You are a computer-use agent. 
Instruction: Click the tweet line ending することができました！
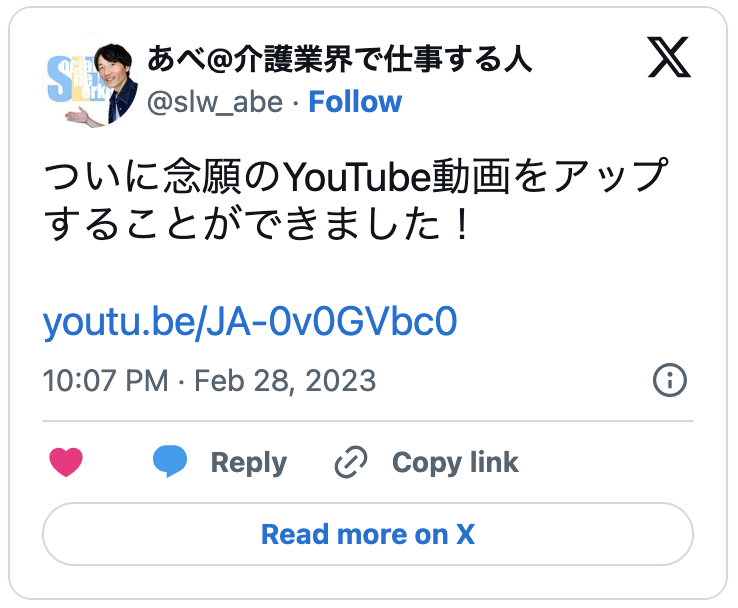[x=257, y=226]
